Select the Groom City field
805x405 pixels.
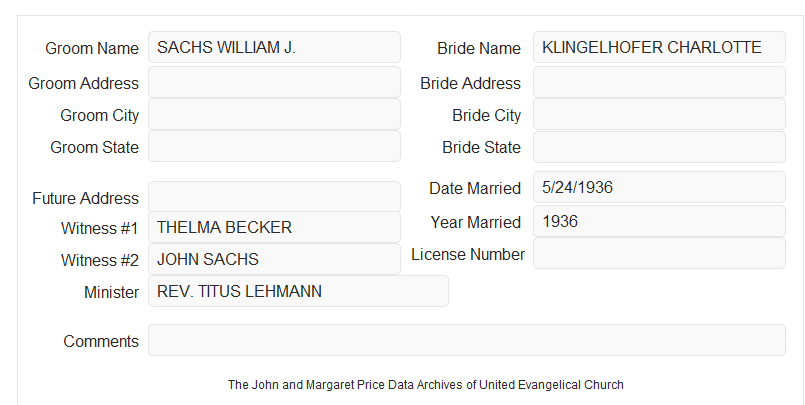tap(274, 114)
